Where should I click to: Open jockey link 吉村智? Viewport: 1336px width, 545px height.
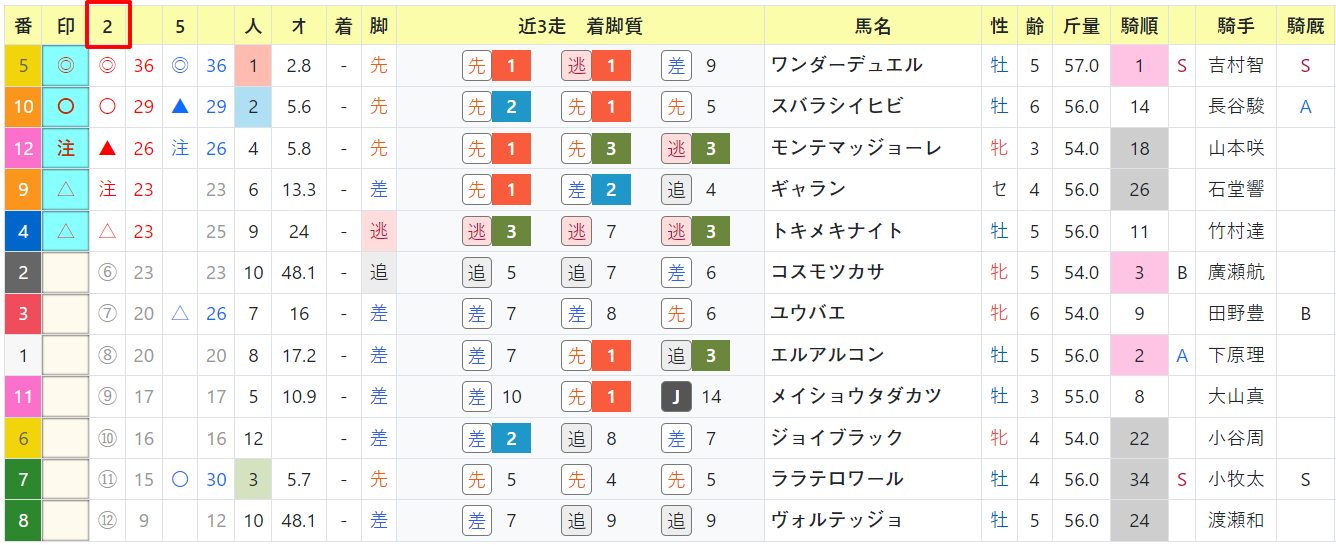1235,66
